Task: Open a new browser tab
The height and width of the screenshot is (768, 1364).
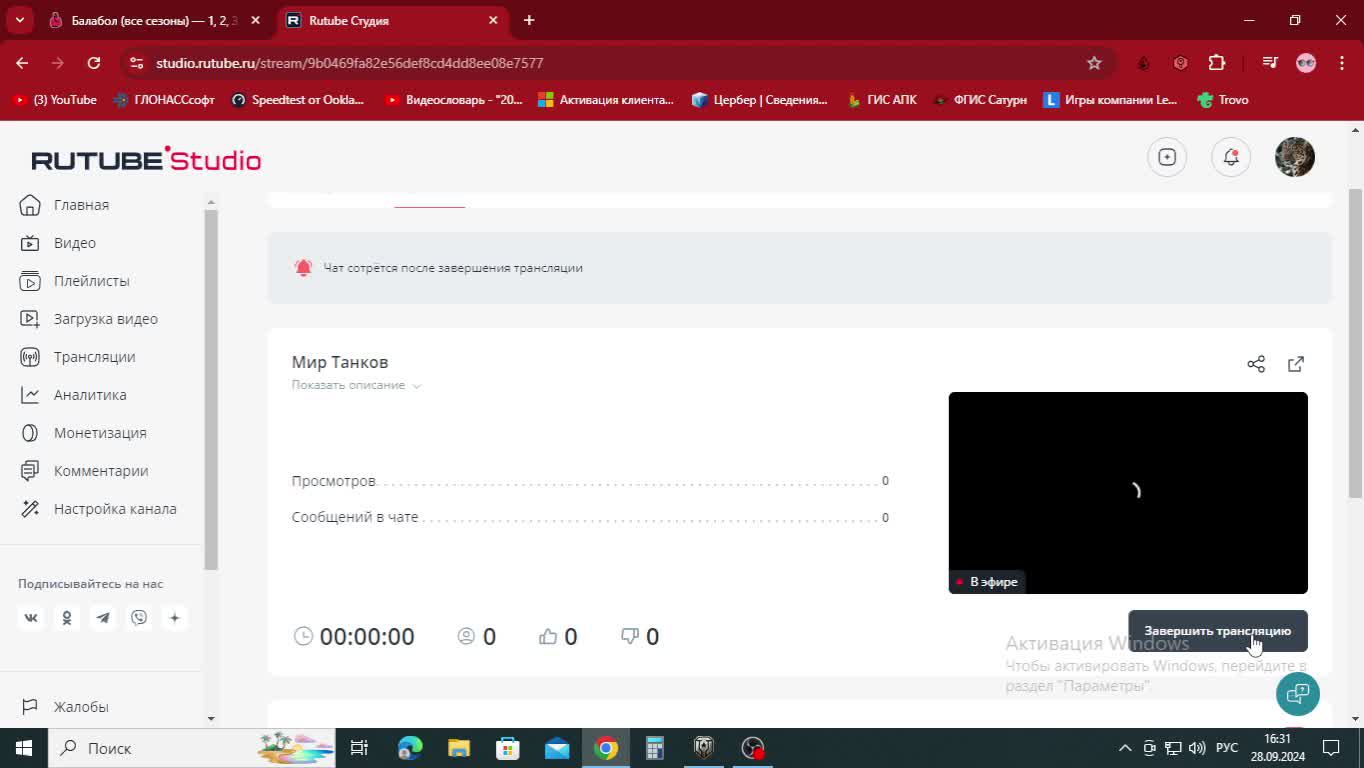Action: pyautogui.click(x=529, y=20)
